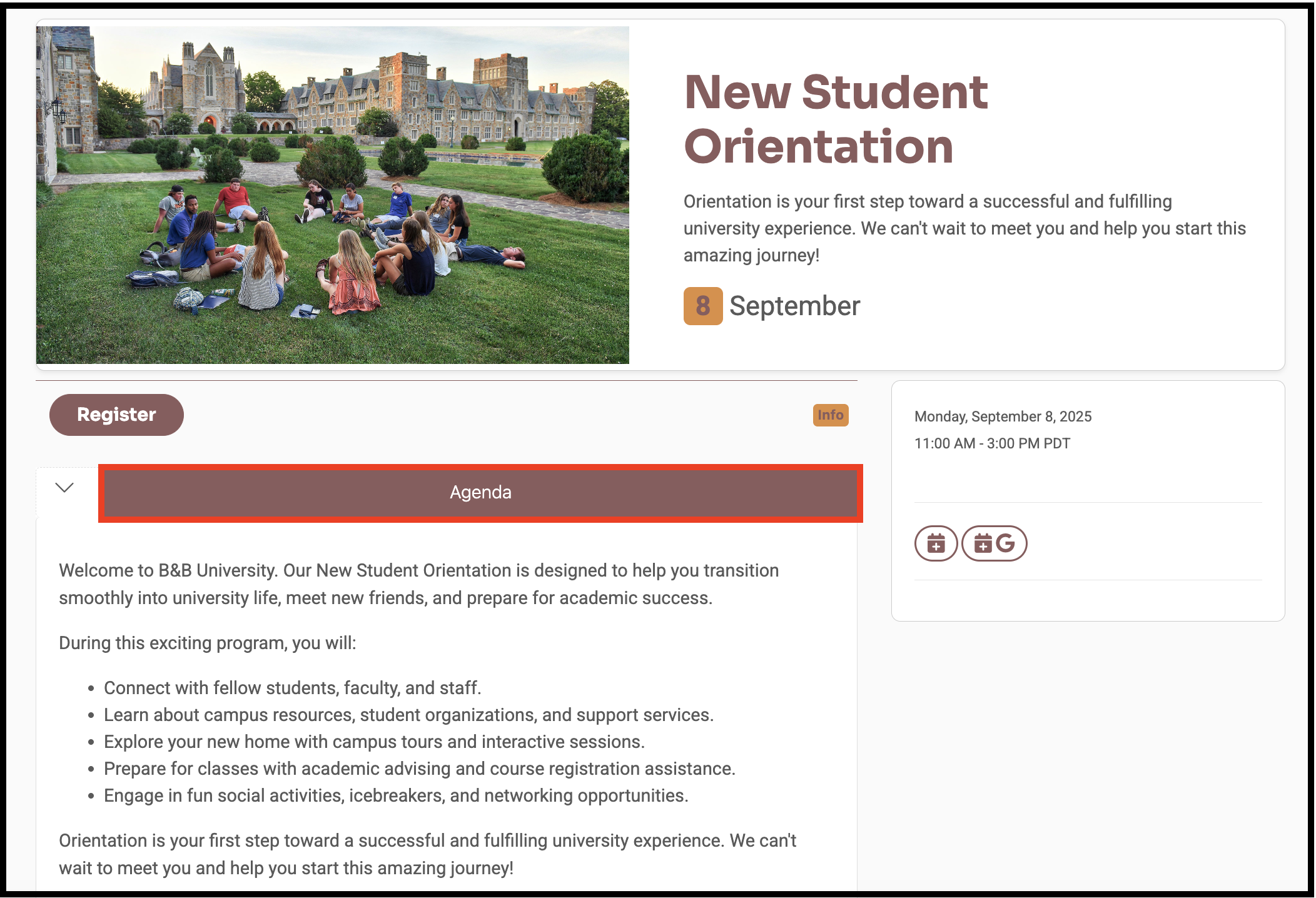
Task: Click the 'Learn about campus resources' bullet
Action: (x=408, y=715)
